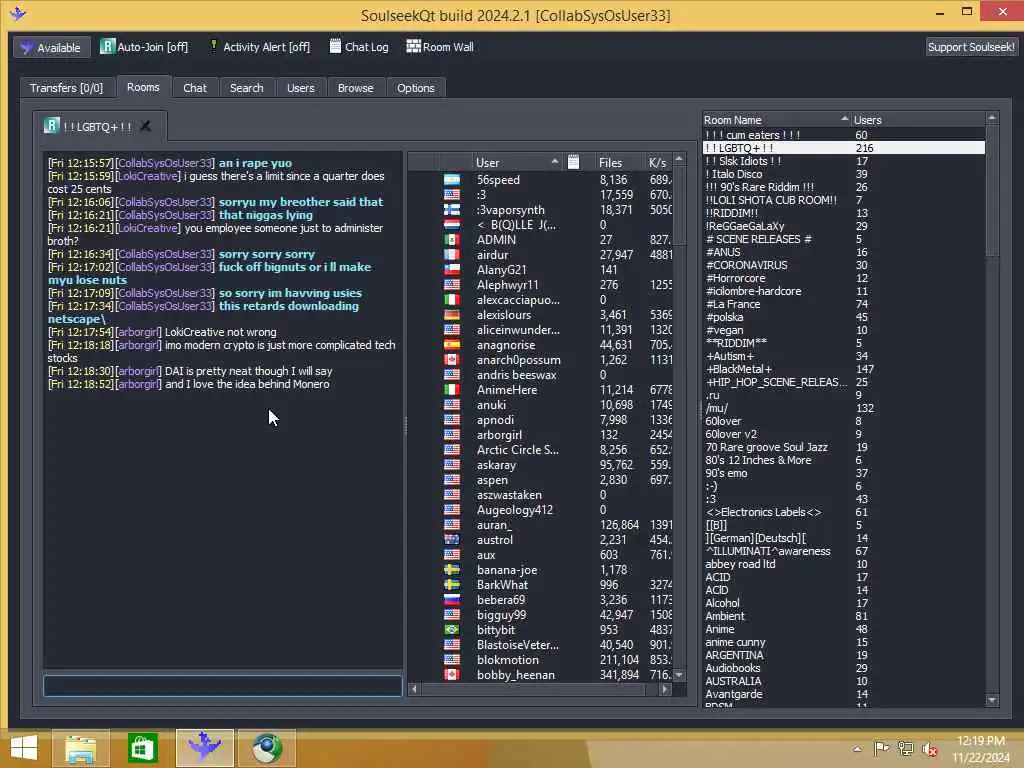Select the #La France room

844,304
